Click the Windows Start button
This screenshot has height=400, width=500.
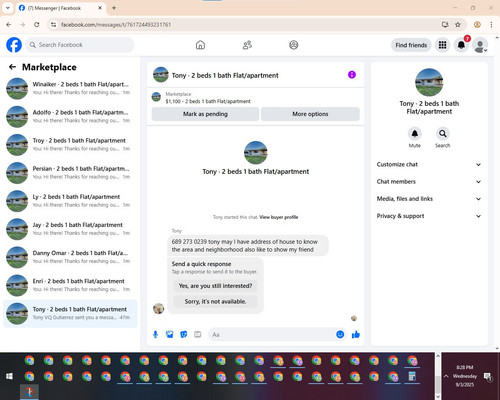tap(9, 376)
